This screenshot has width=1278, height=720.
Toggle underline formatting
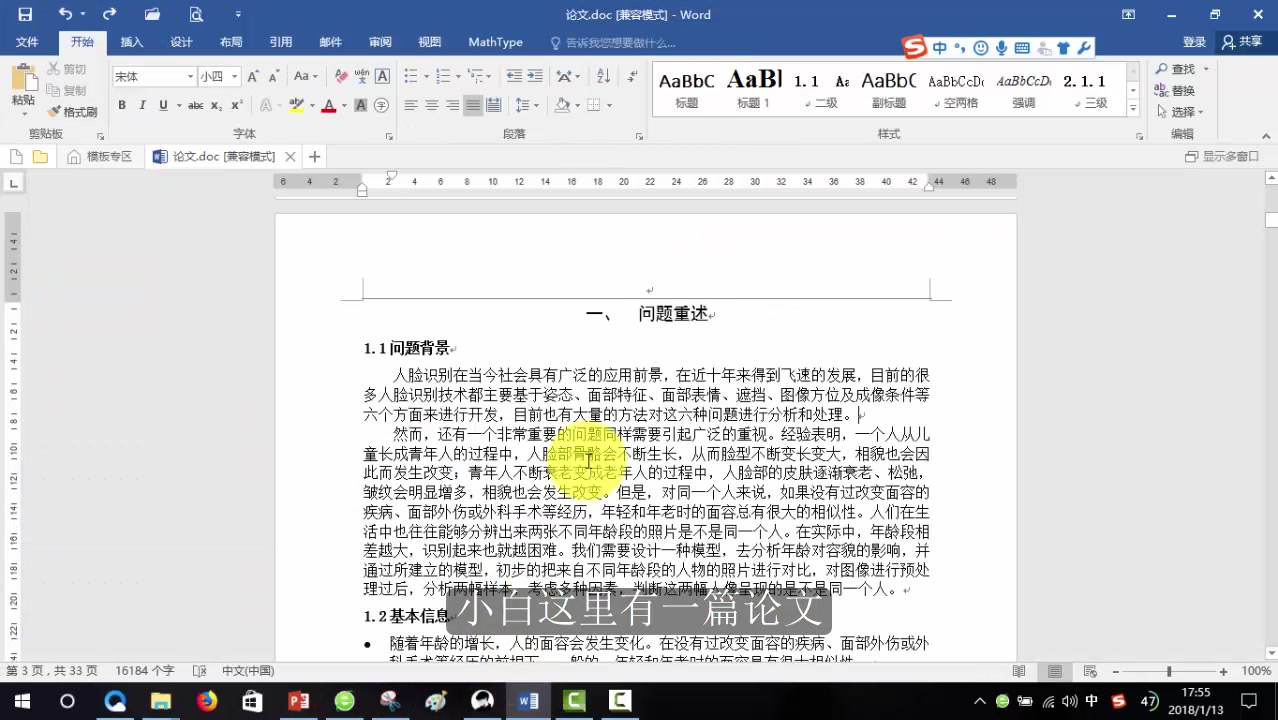point(163,104)
